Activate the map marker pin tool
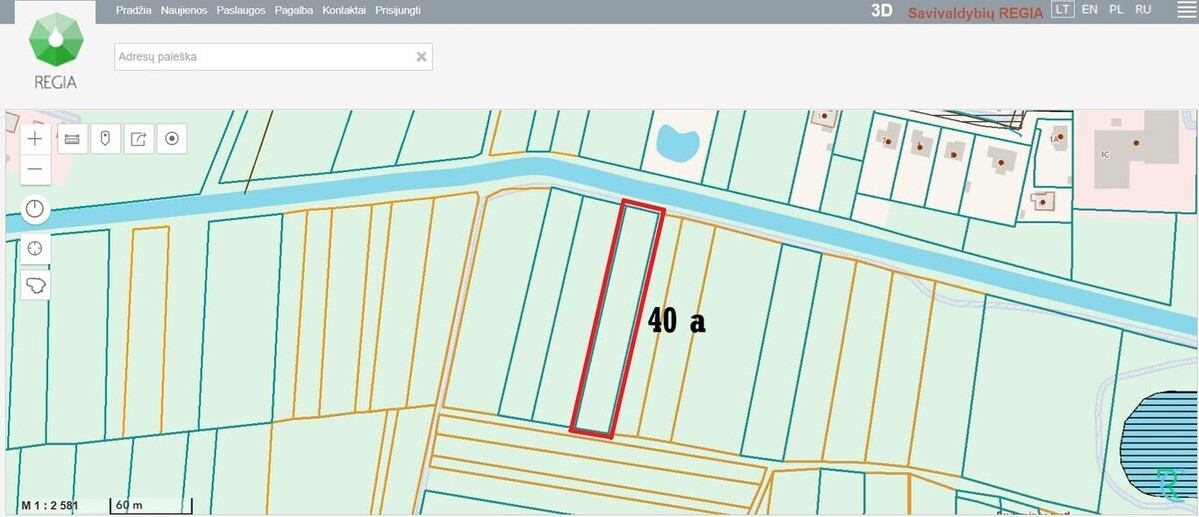The width and height of the screenshot is (1199, 517). click(106, 139)
